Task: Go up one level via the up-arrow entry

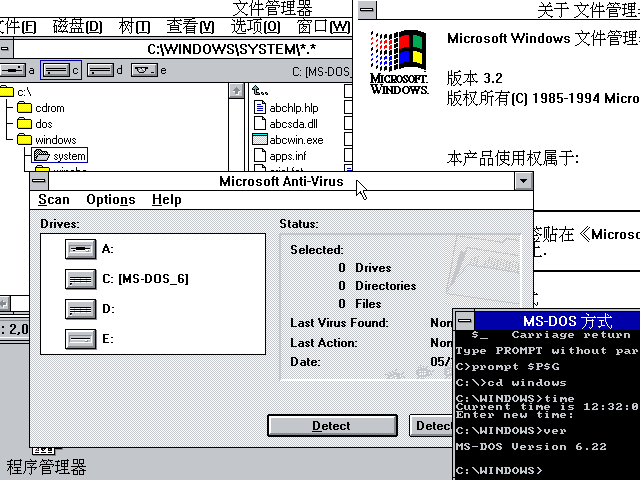Action: tap(260, 90)
